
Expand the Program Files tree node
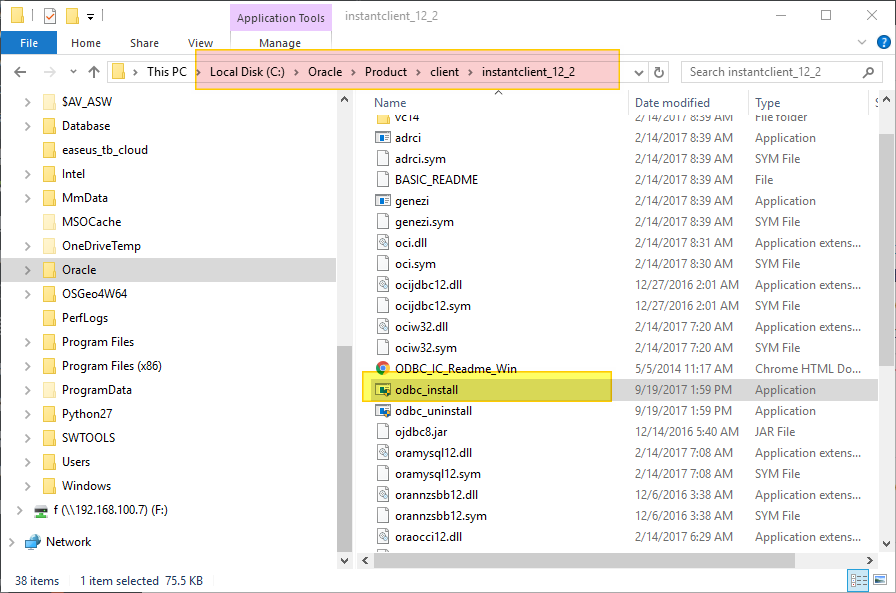(27, 342)
